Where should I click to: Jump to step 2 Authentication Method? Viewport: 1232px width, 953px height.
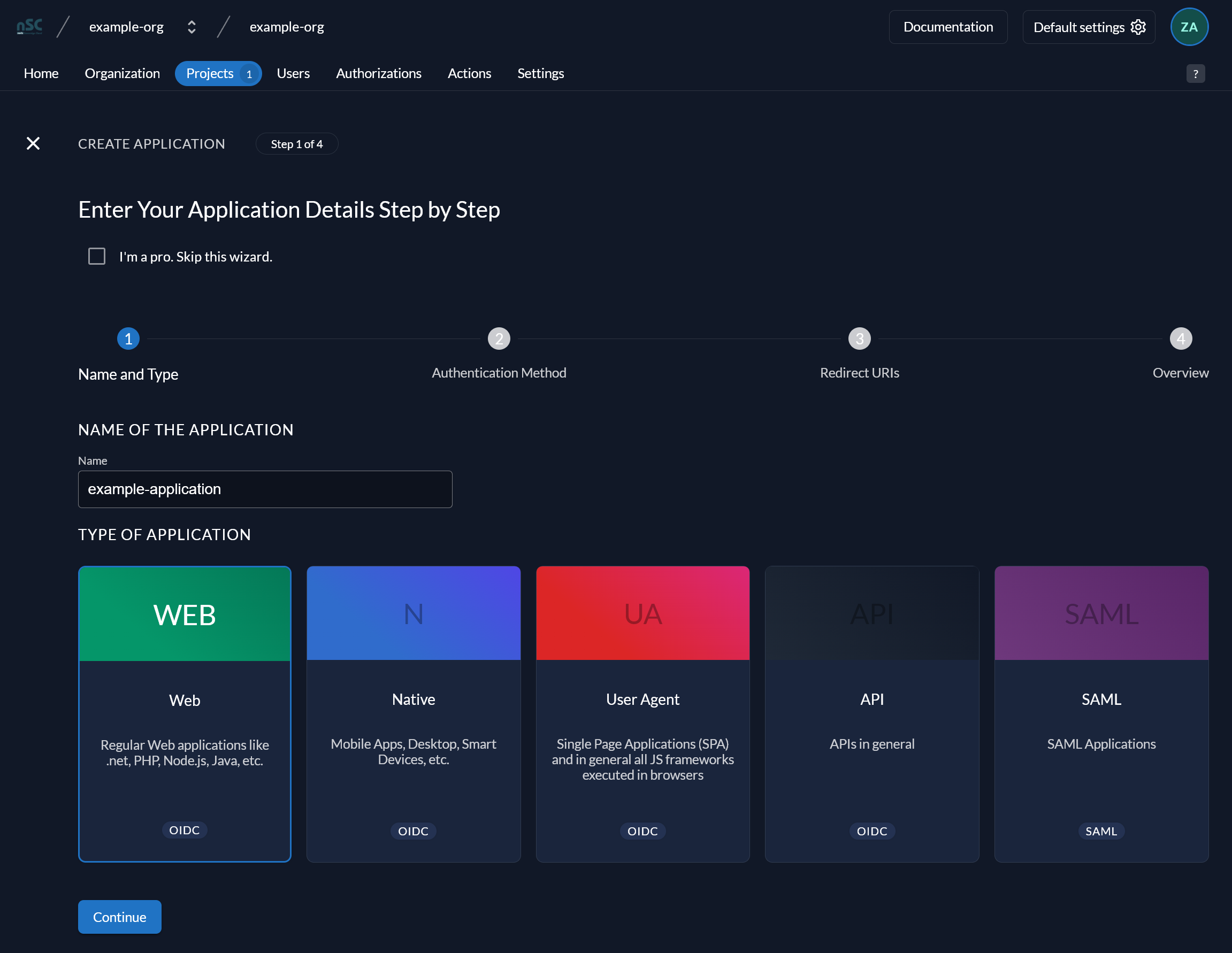(499, 339)
